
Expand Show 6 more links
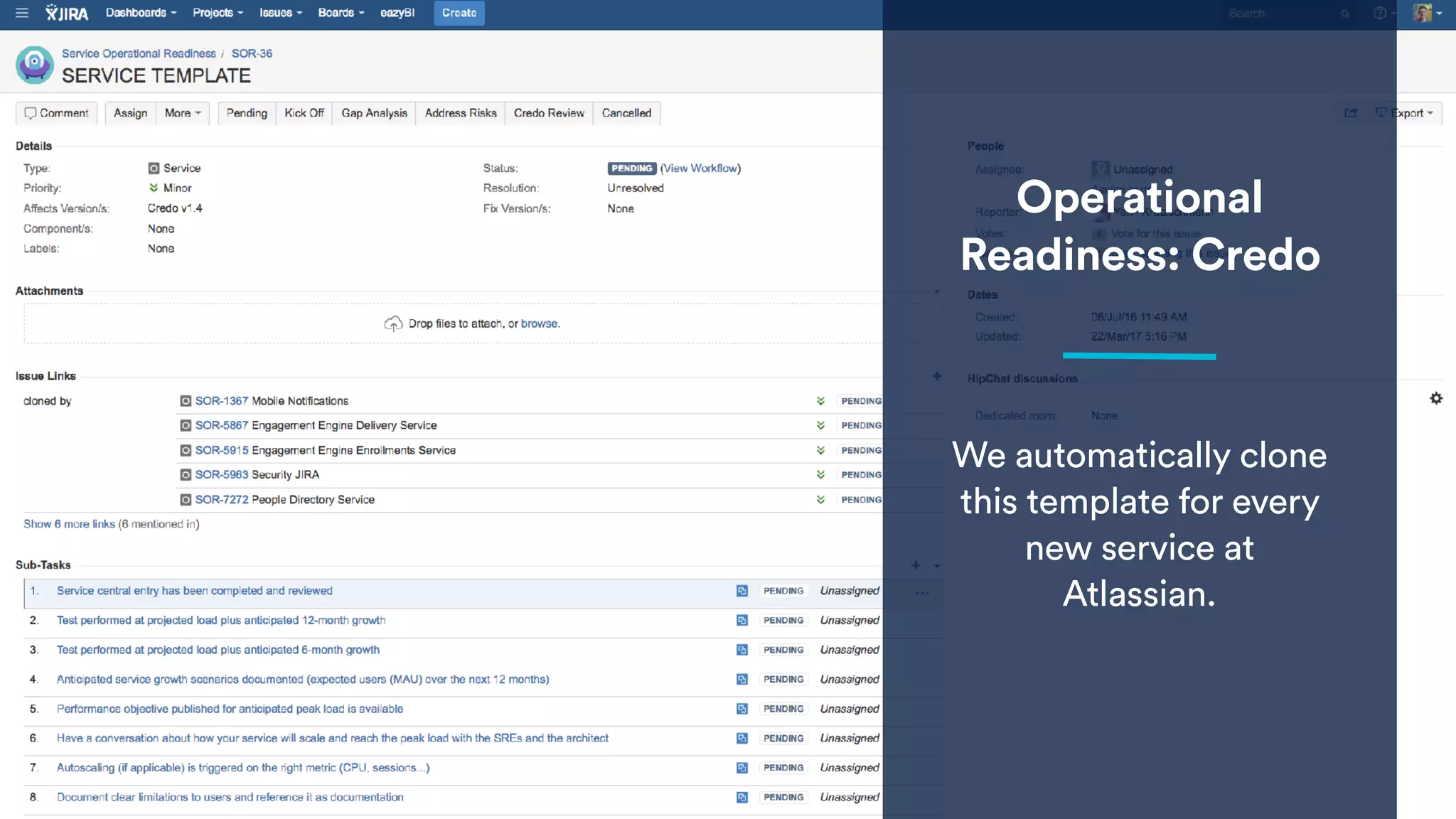click(x=69, y=524)
